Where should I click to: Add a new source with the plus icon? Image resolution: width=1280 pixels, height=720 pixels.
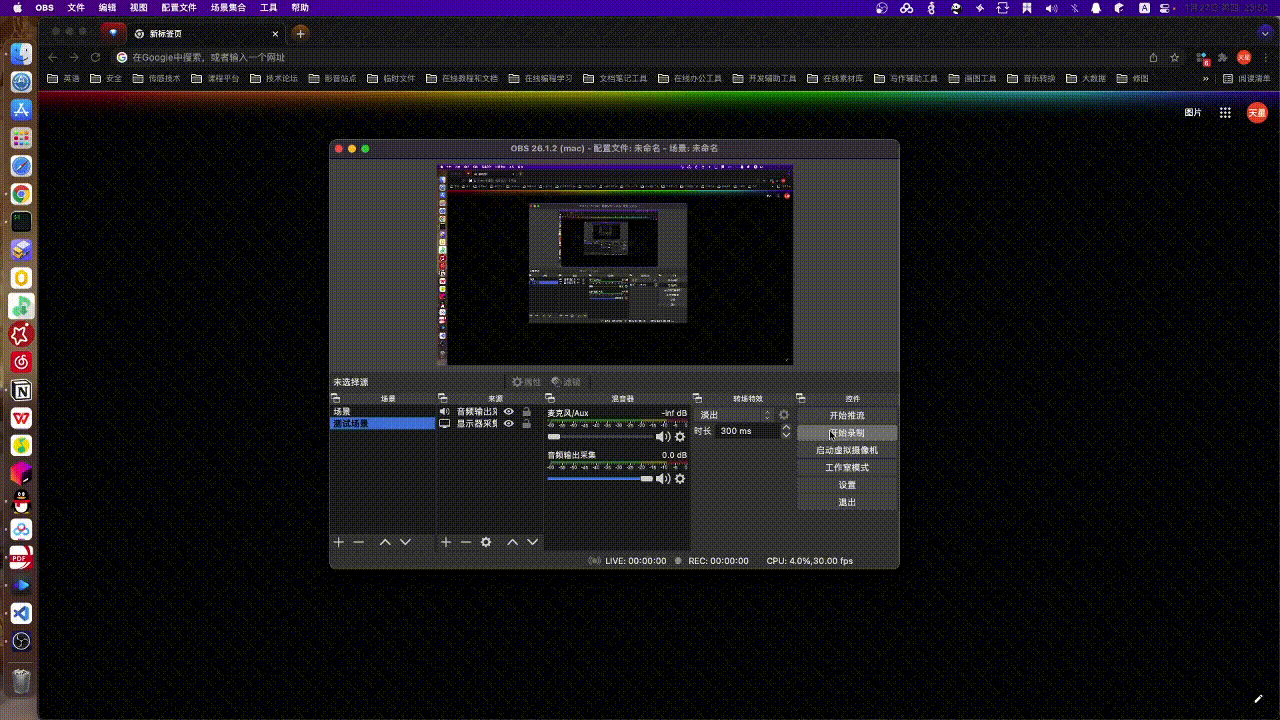[x=446, y=542]
